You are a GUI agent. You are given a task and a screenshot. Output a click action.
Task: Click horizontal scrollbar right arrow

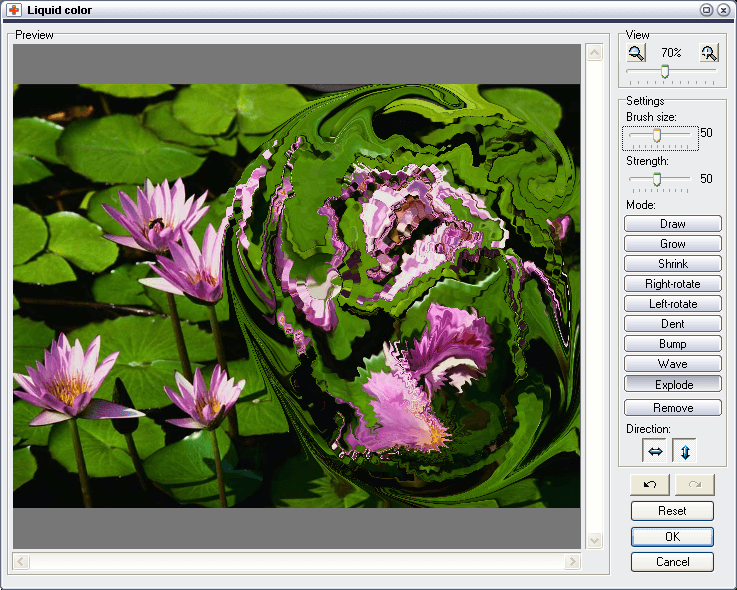[x=572, y=561]
